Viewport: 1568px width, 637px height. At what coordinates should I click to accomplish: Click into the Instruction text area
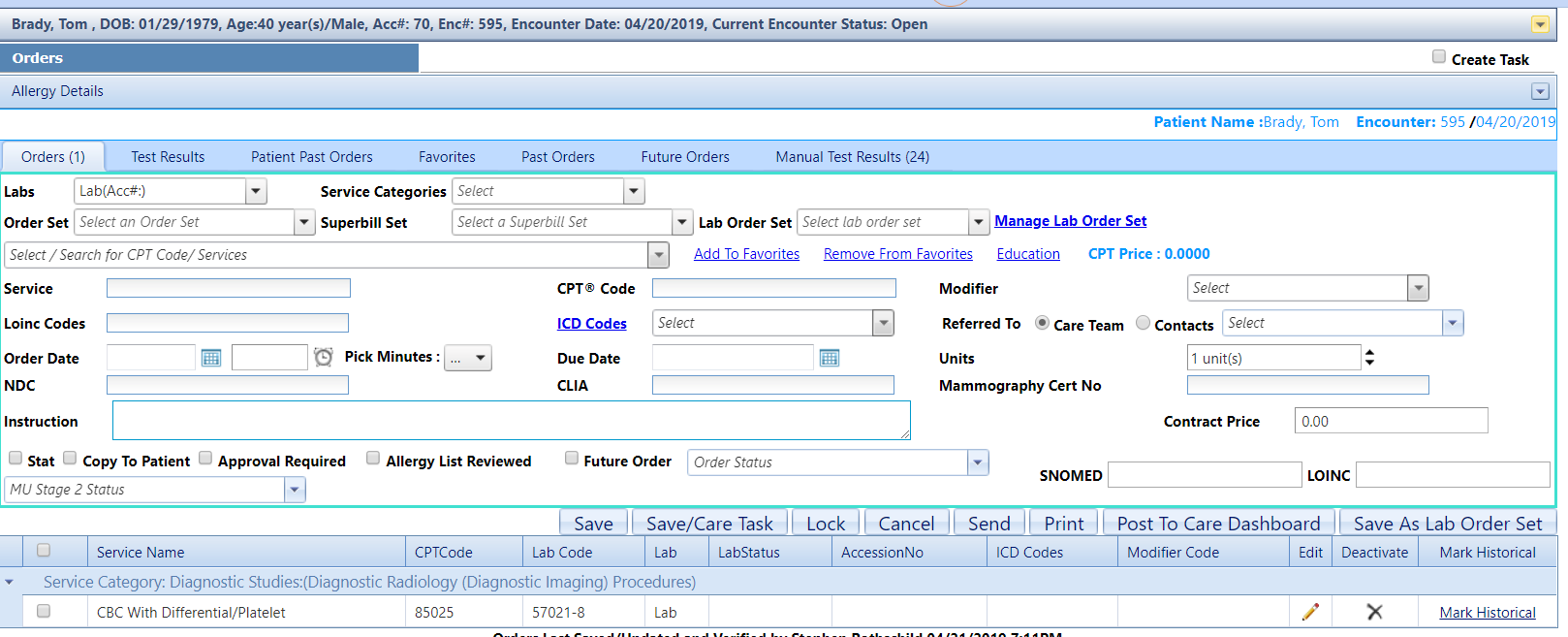coord(511,421)
